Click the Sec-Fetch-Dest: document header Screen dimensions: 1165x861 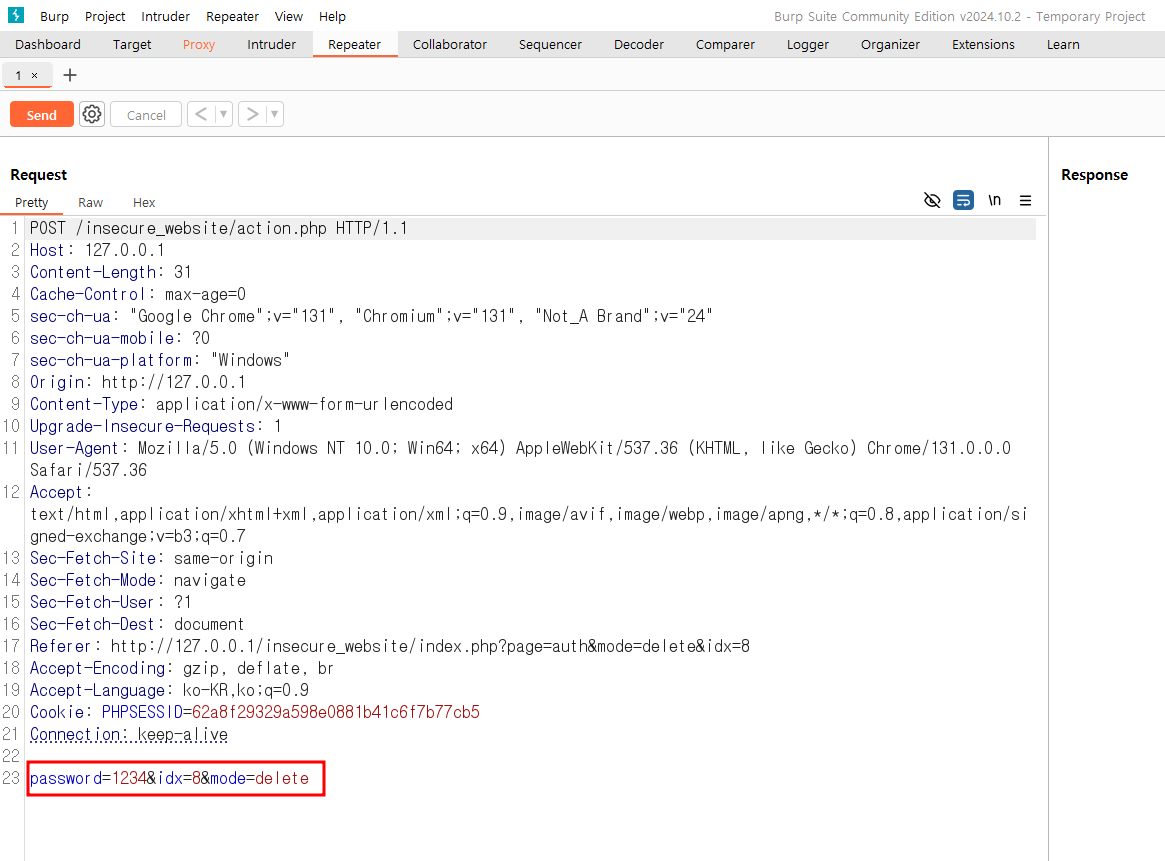coord(137,624)
